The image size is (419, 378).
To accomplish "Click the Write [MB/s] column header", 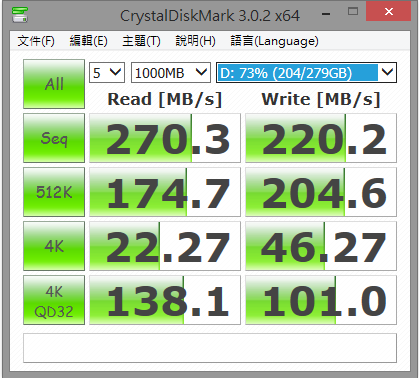I will (x=321, y=99).
